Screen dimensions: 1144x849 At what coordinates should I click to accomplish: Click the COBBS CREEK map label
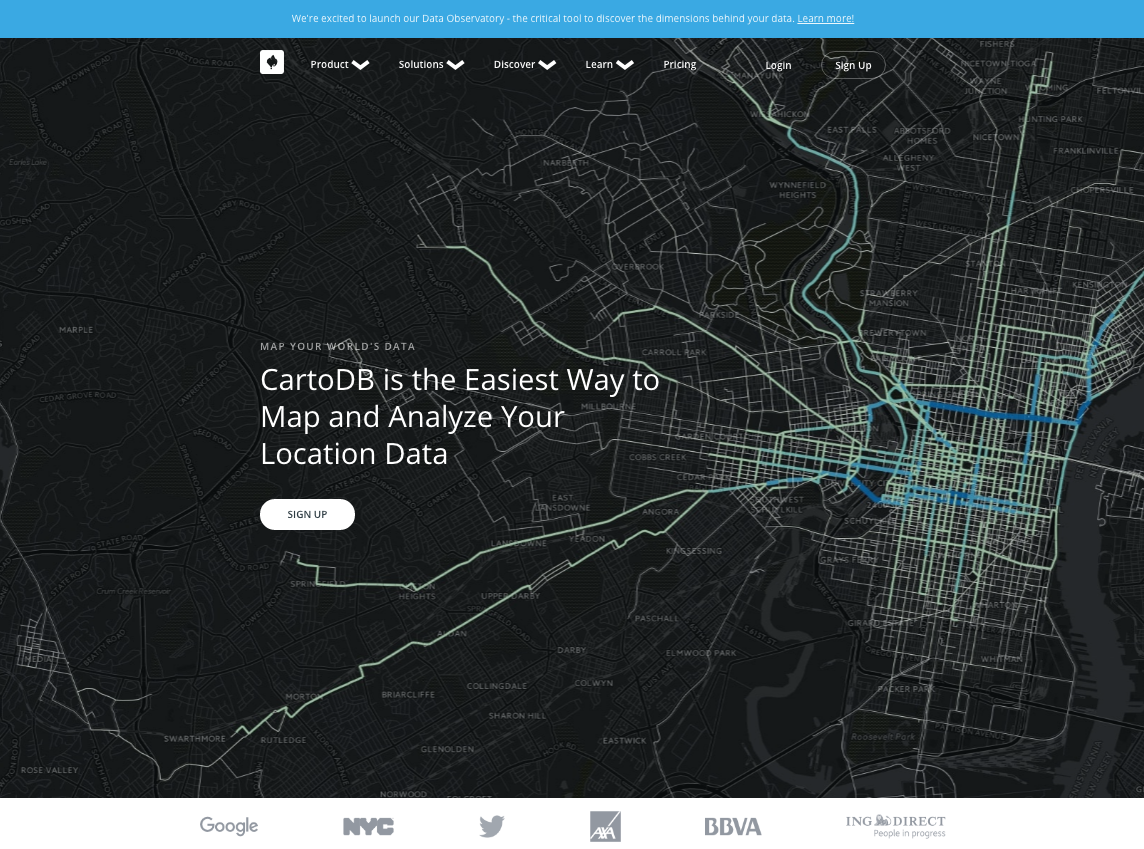tap(657, 457)
